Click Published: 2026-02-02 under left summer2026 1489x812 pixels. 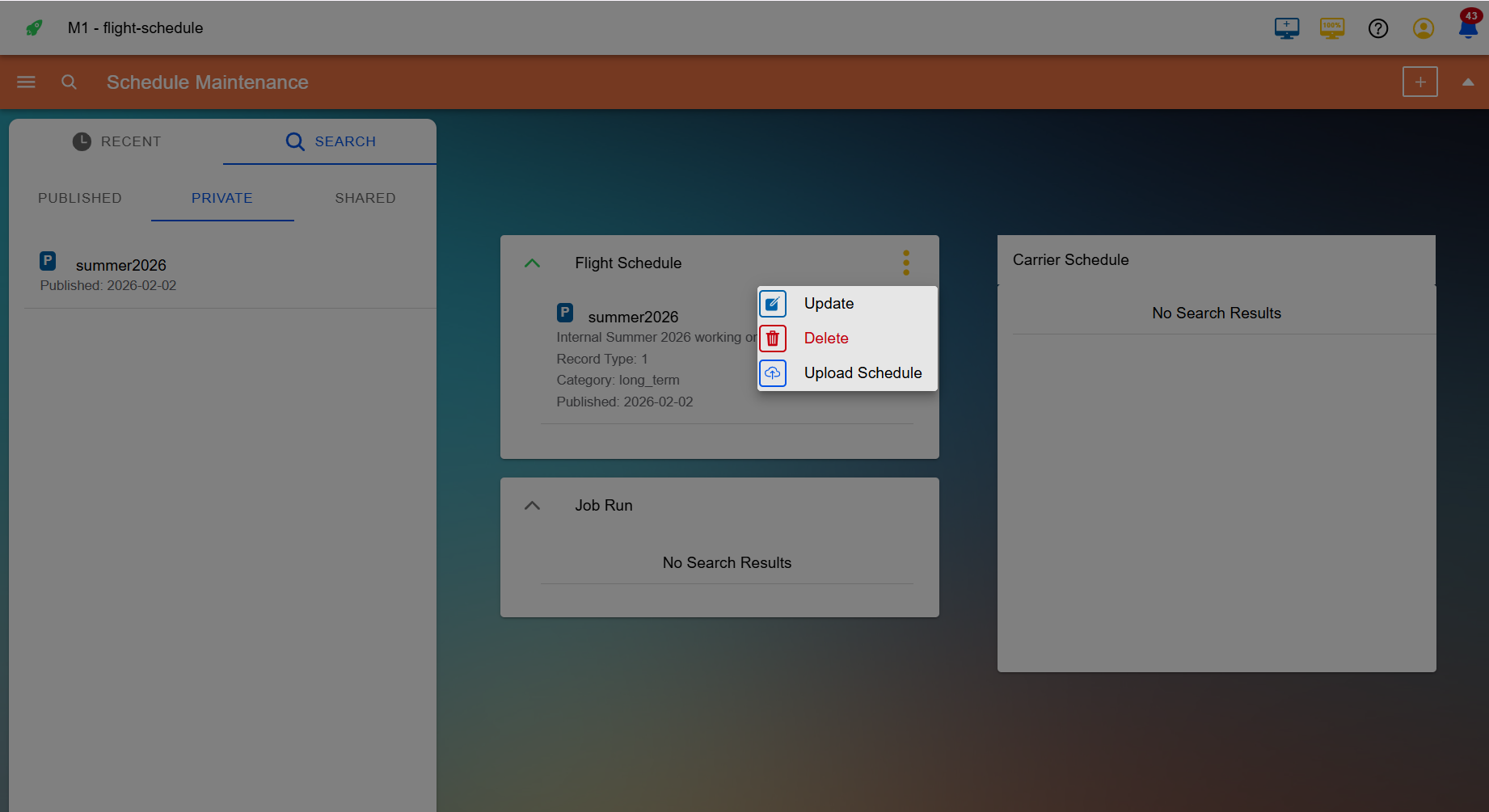[x=108, y=285]
